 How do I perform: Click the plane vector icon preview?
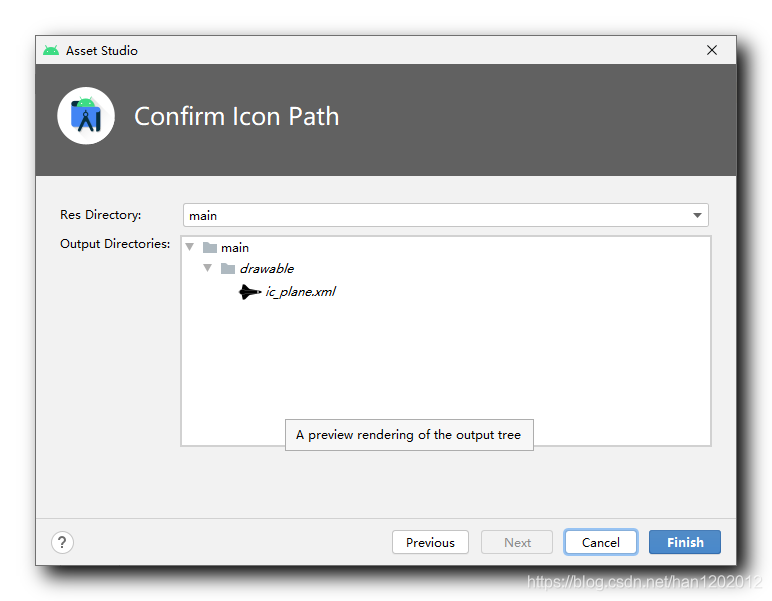click(x=249, y=292)
